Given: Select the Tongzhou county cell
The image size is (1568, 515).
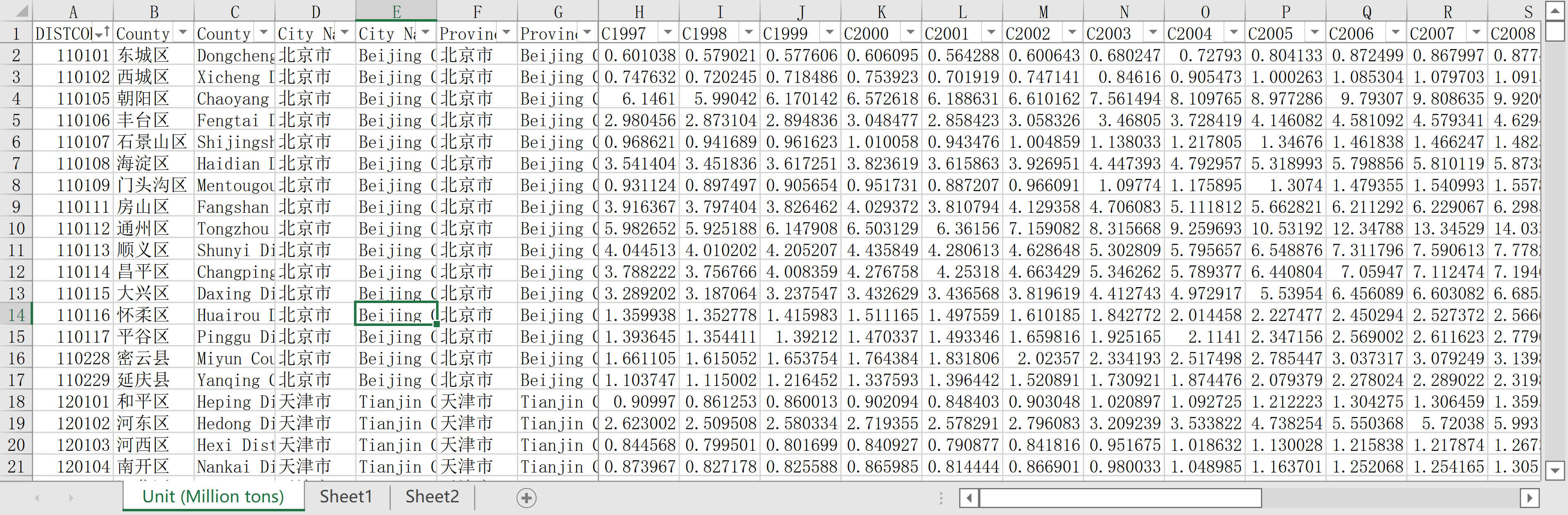Looking at the screenshot, I should 235,228.
